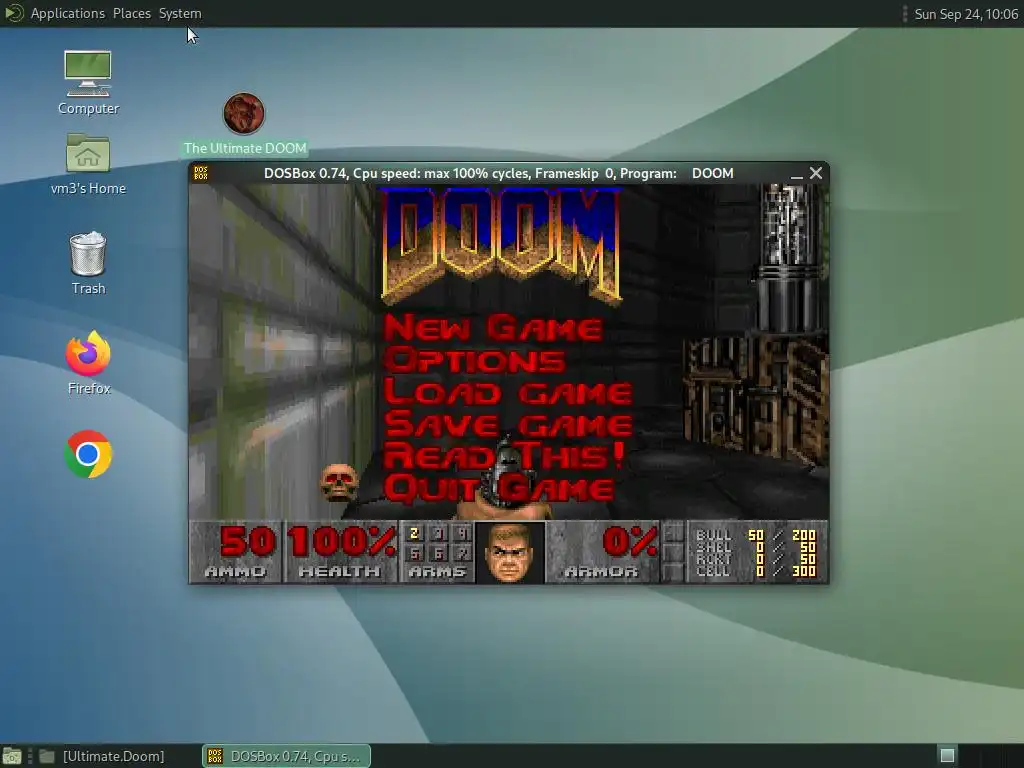Viewport: 1024px width, 768px height.
Task: Open the Places menu
Action: tap(131, 13)
